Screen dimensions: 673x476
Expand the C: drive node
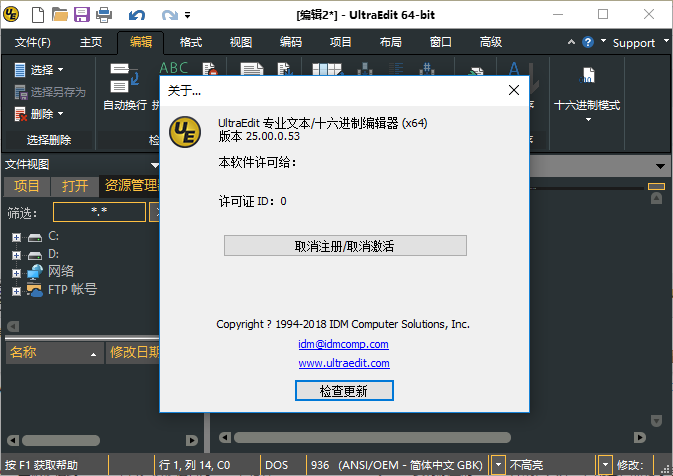pos(16,237)
